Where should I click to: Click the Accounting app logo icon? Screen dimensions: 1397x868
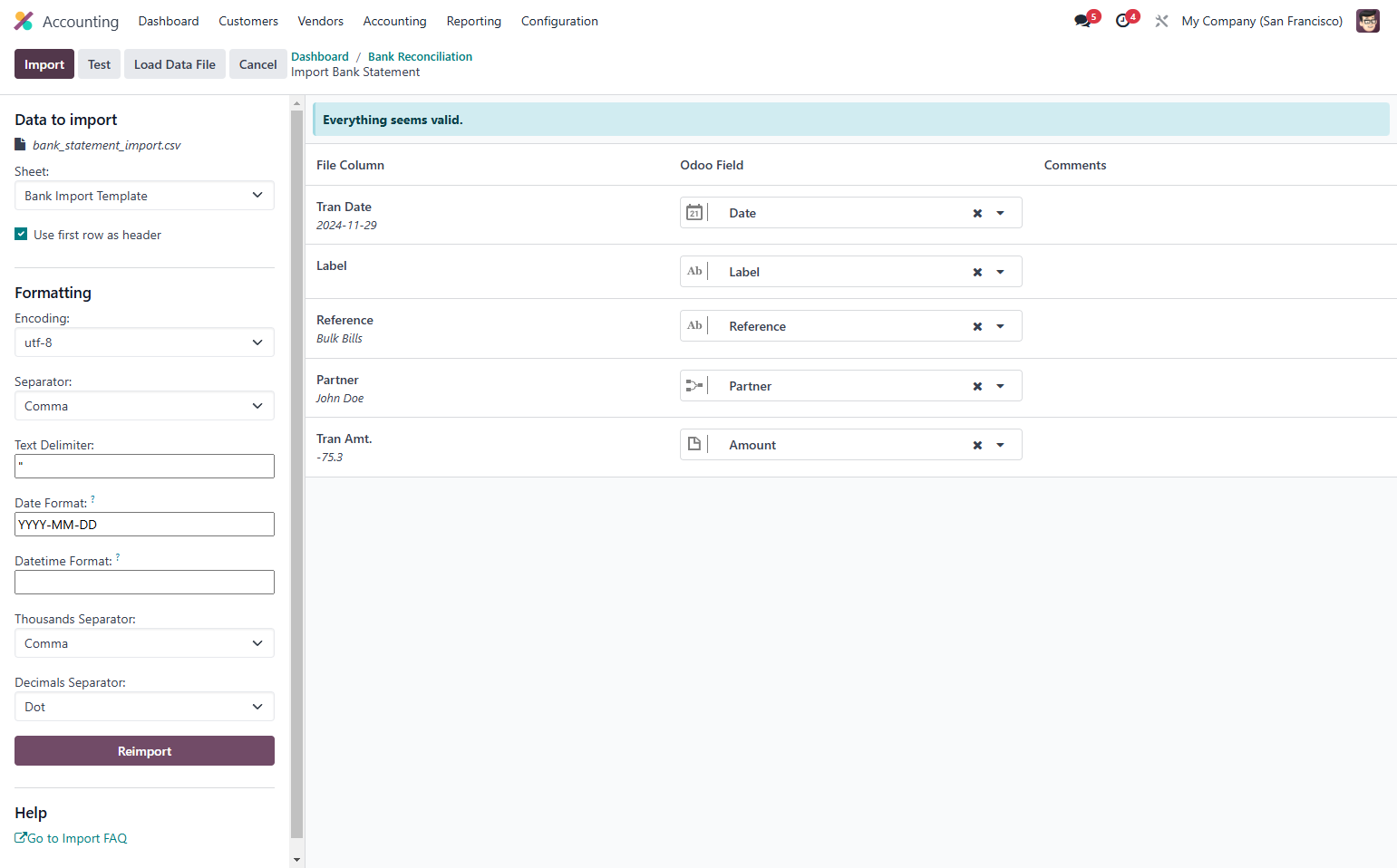[24, 21]
